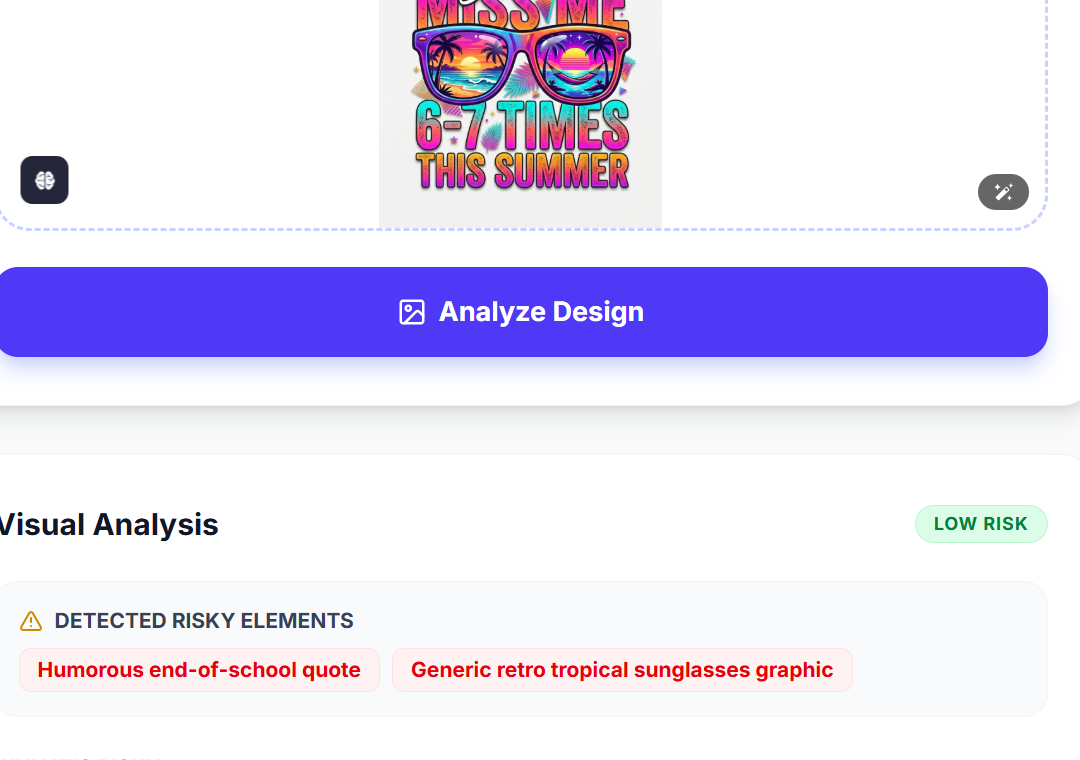Click the LOW RISK badge
Image resolution: width=1080 pixels, height=760 pixels.
pyautogui.click(x=981, y=524)
